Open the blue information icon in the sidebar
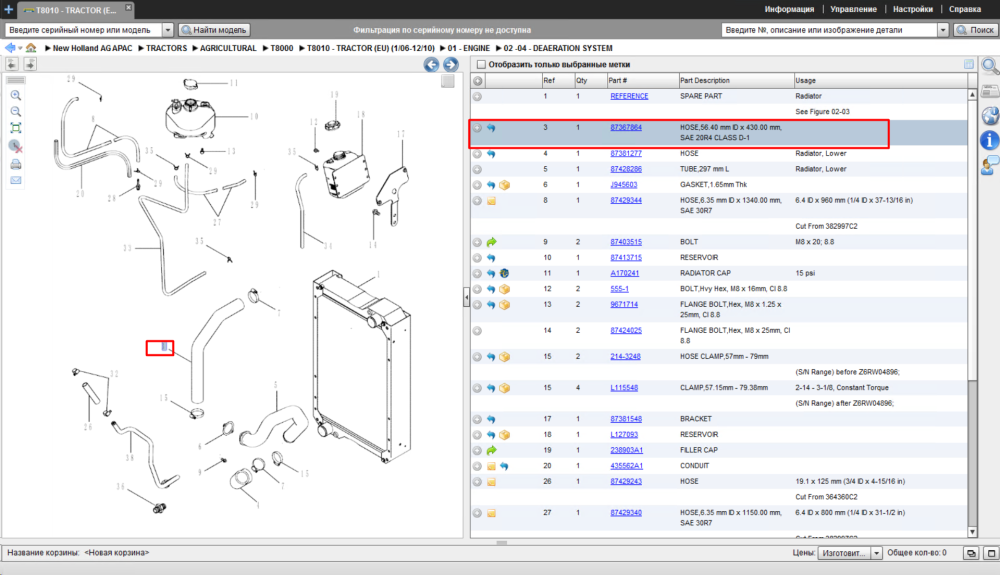The height and width of the screenshot is (575, 1000). pyautogui.click(x=989, y=140)
